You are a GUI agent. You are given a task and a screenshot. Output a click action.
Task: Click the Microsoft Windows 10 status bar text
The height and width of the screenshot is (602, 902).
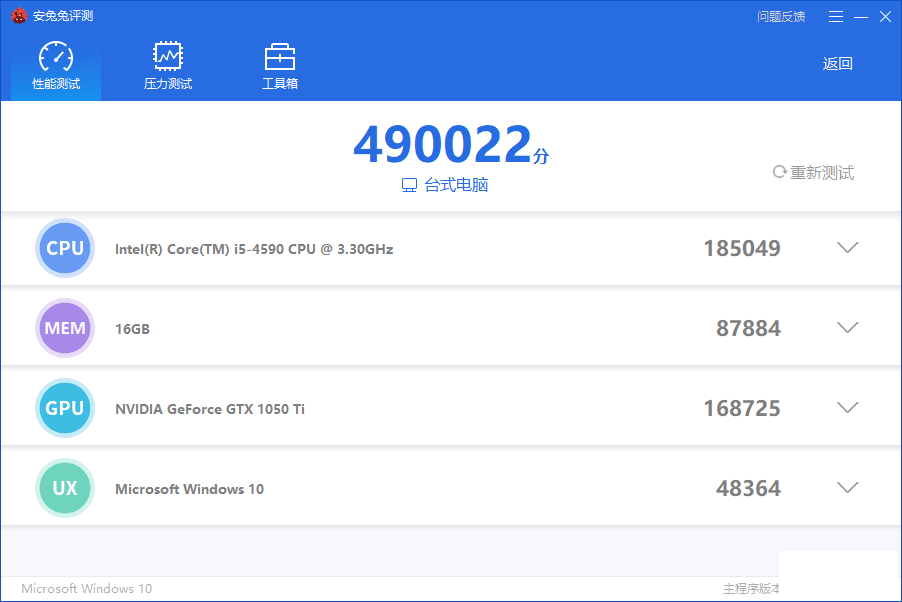pos(86,589)
